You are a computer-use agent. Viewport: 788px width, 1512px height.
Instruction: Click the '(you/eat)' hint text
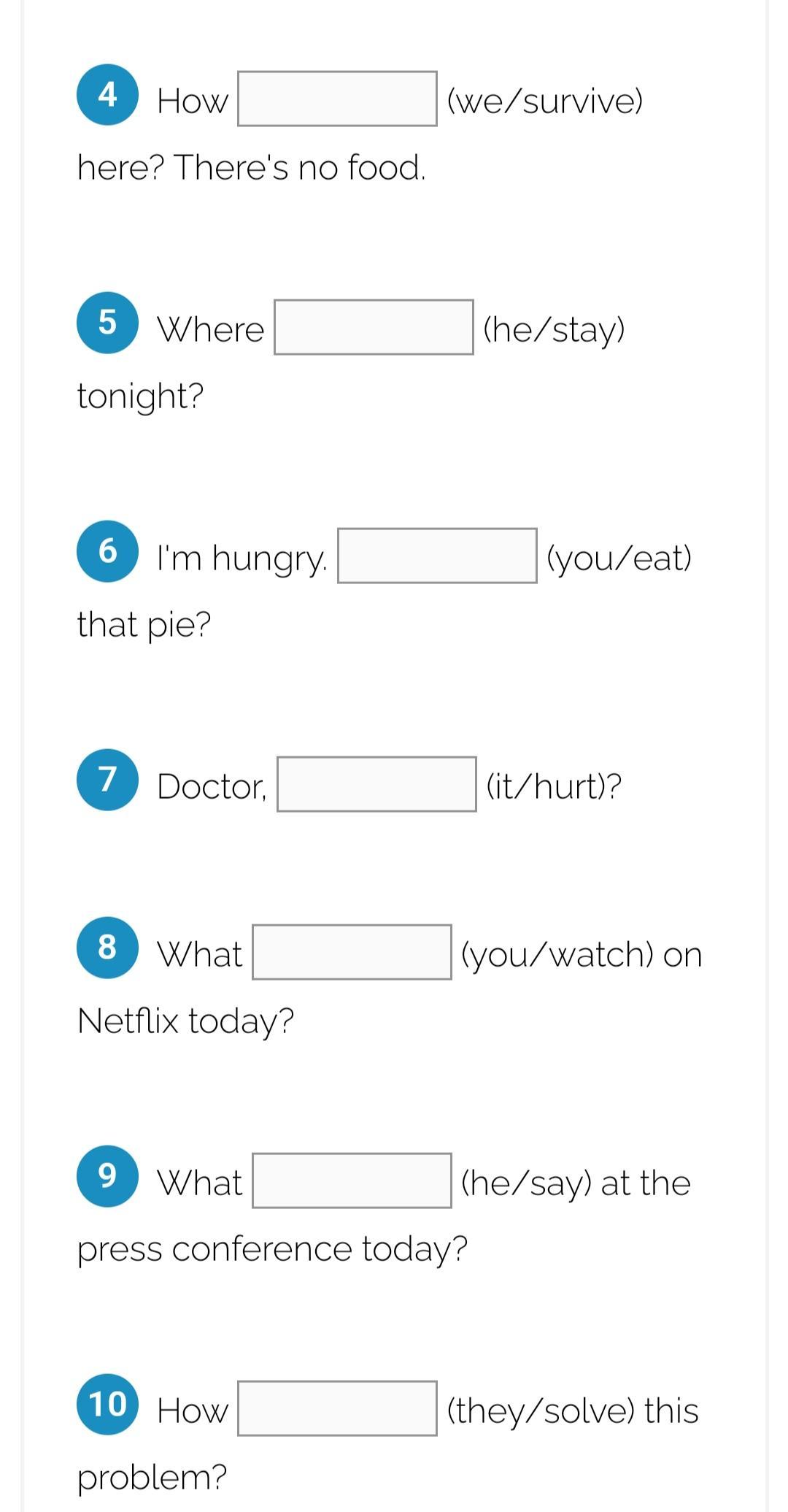coord(619,558)
